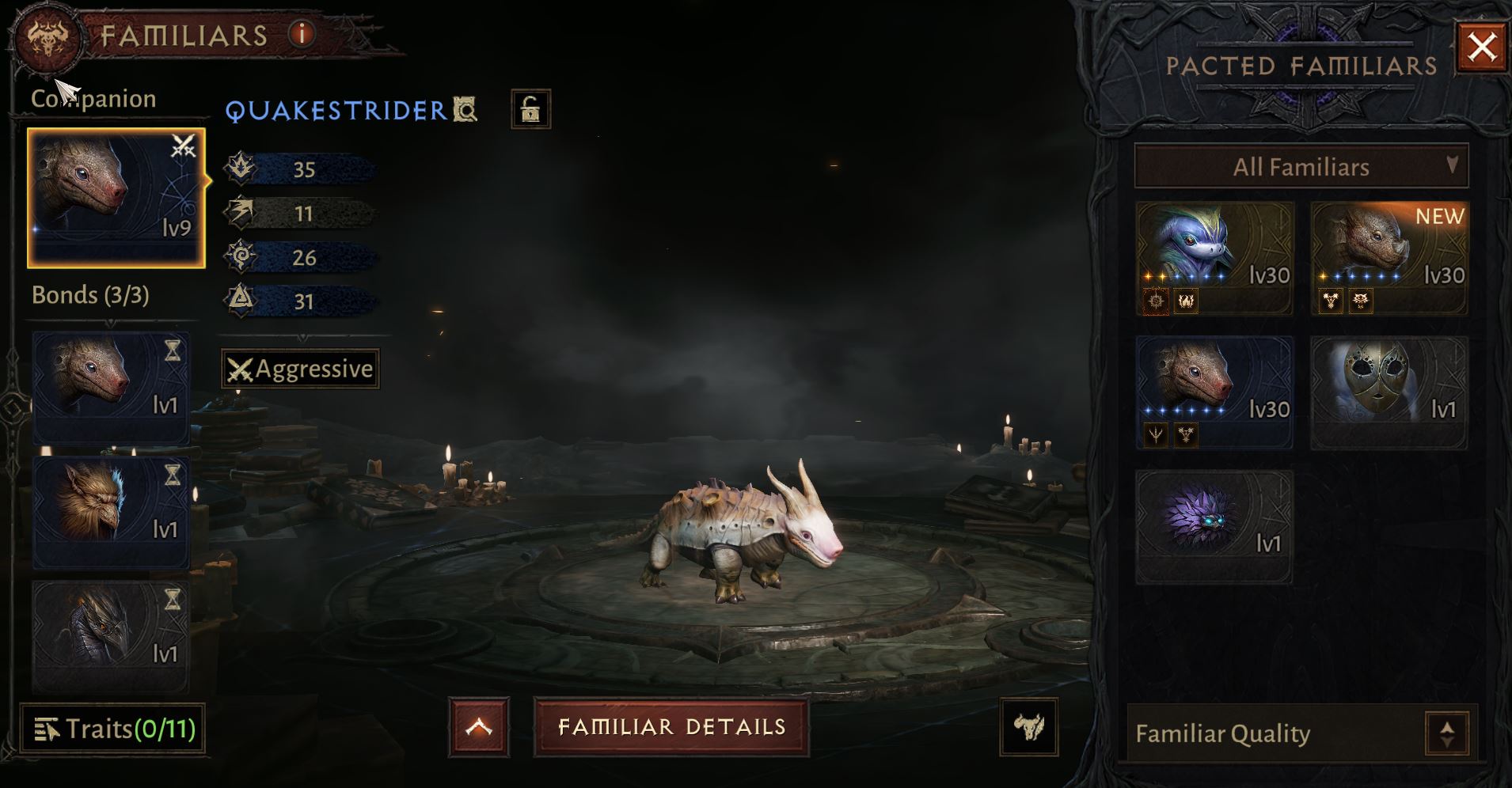1512x788 pixels.
Task: Click the spiral stat icon showing 26
Action: pyautogui.click(x=241, y=257)
